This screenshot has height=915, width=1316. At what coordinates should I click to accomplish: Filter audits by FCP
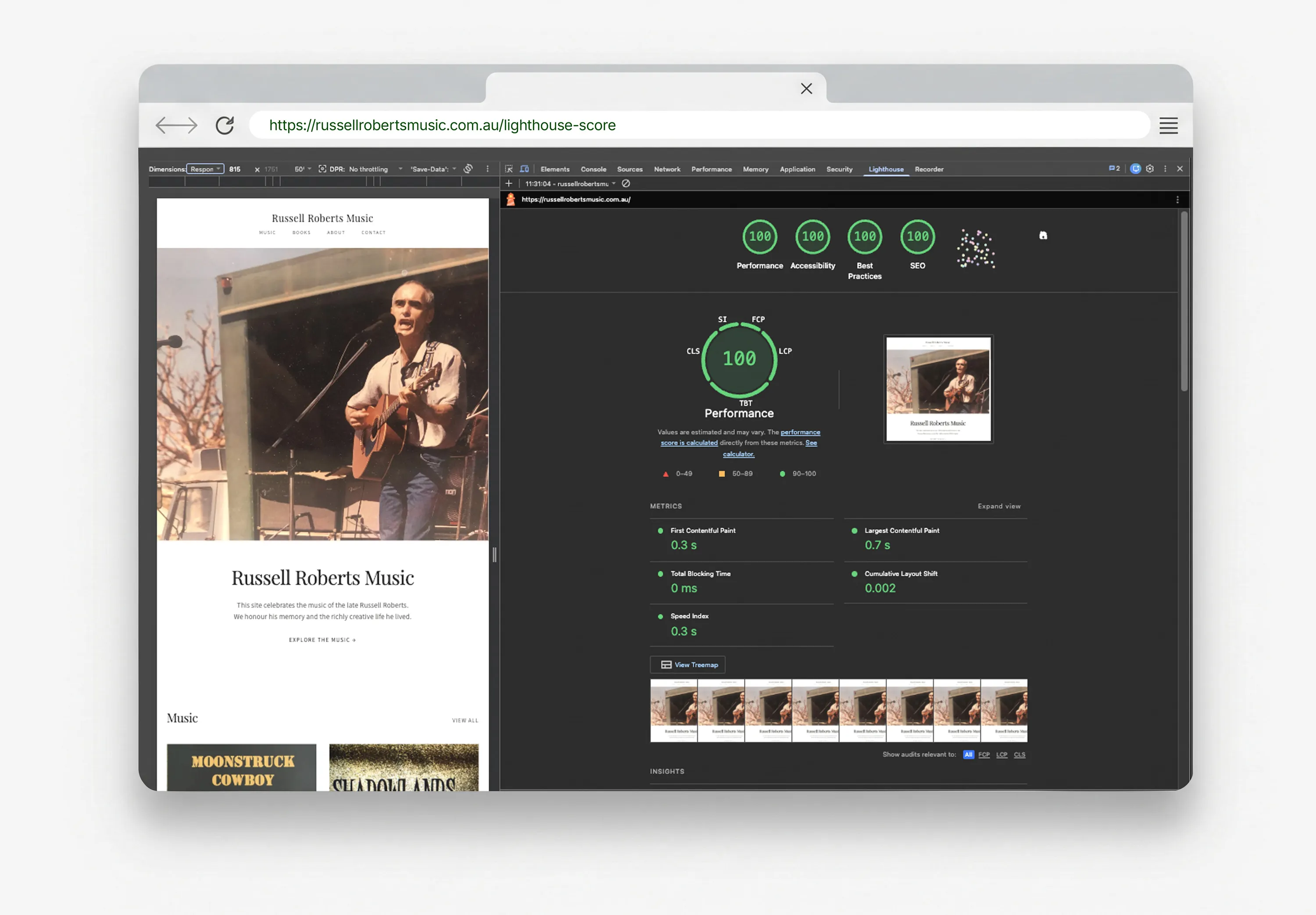click(x=983, y=754)
